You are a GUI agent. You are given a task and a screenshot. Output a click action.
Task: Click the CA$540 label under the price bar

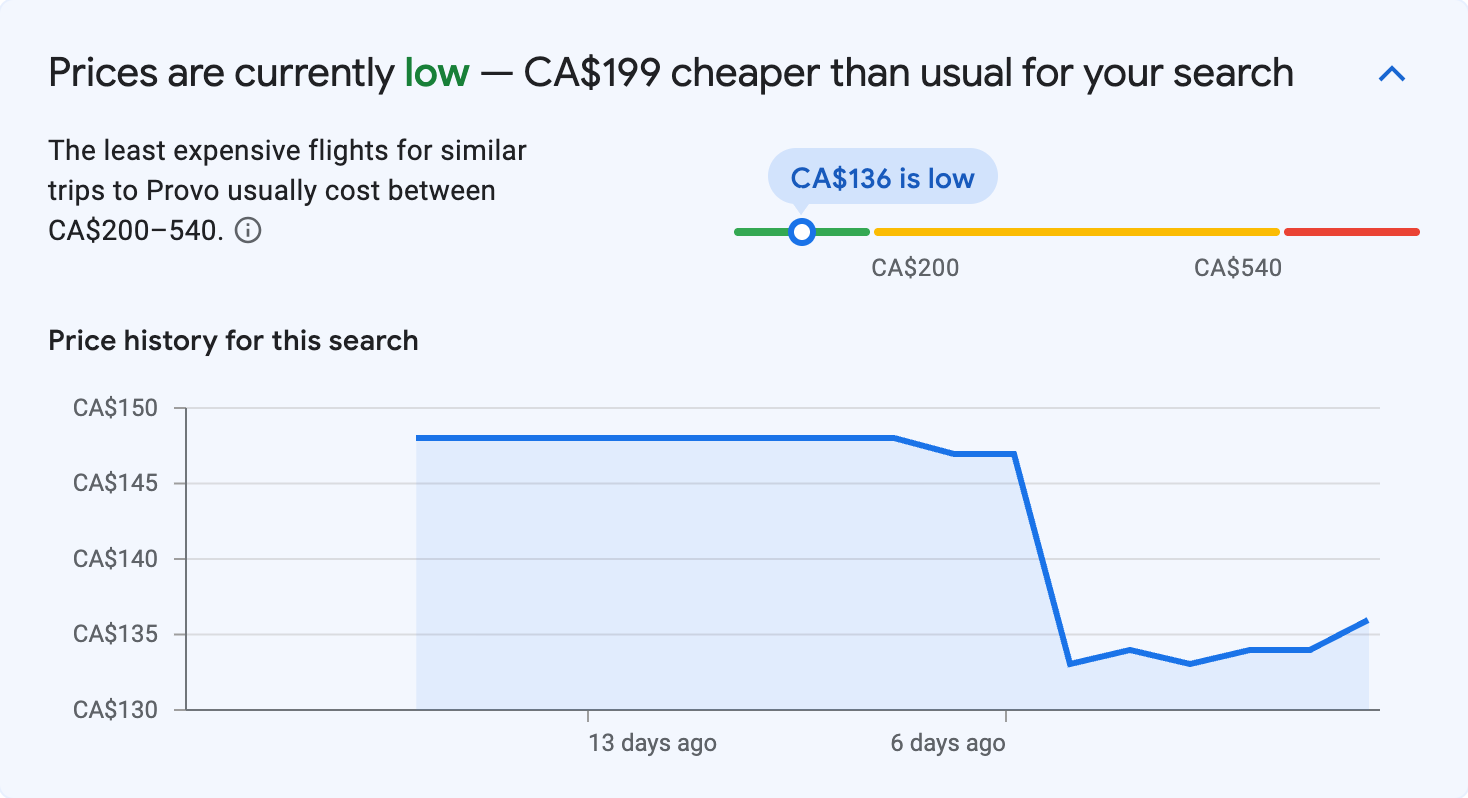1239,267
